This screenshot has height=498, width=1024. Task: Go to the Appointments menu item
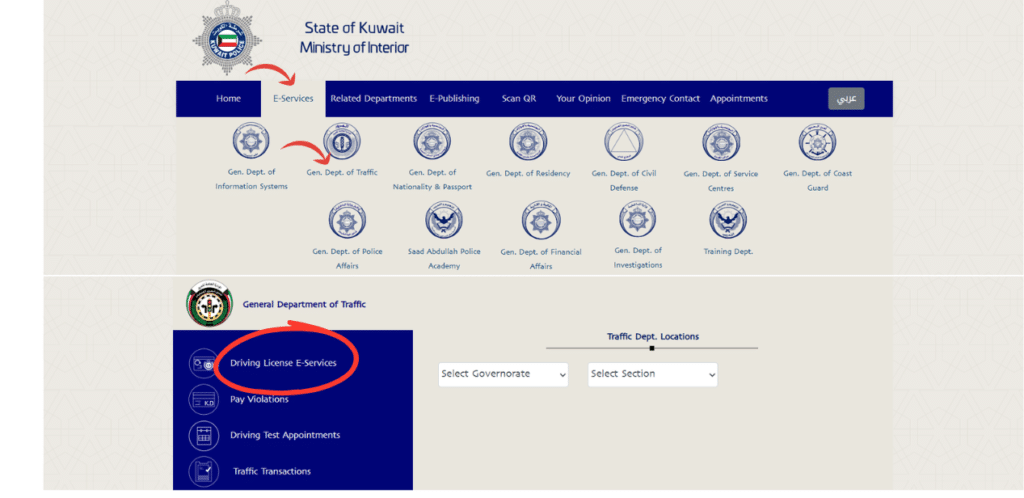tap(738, 99)
